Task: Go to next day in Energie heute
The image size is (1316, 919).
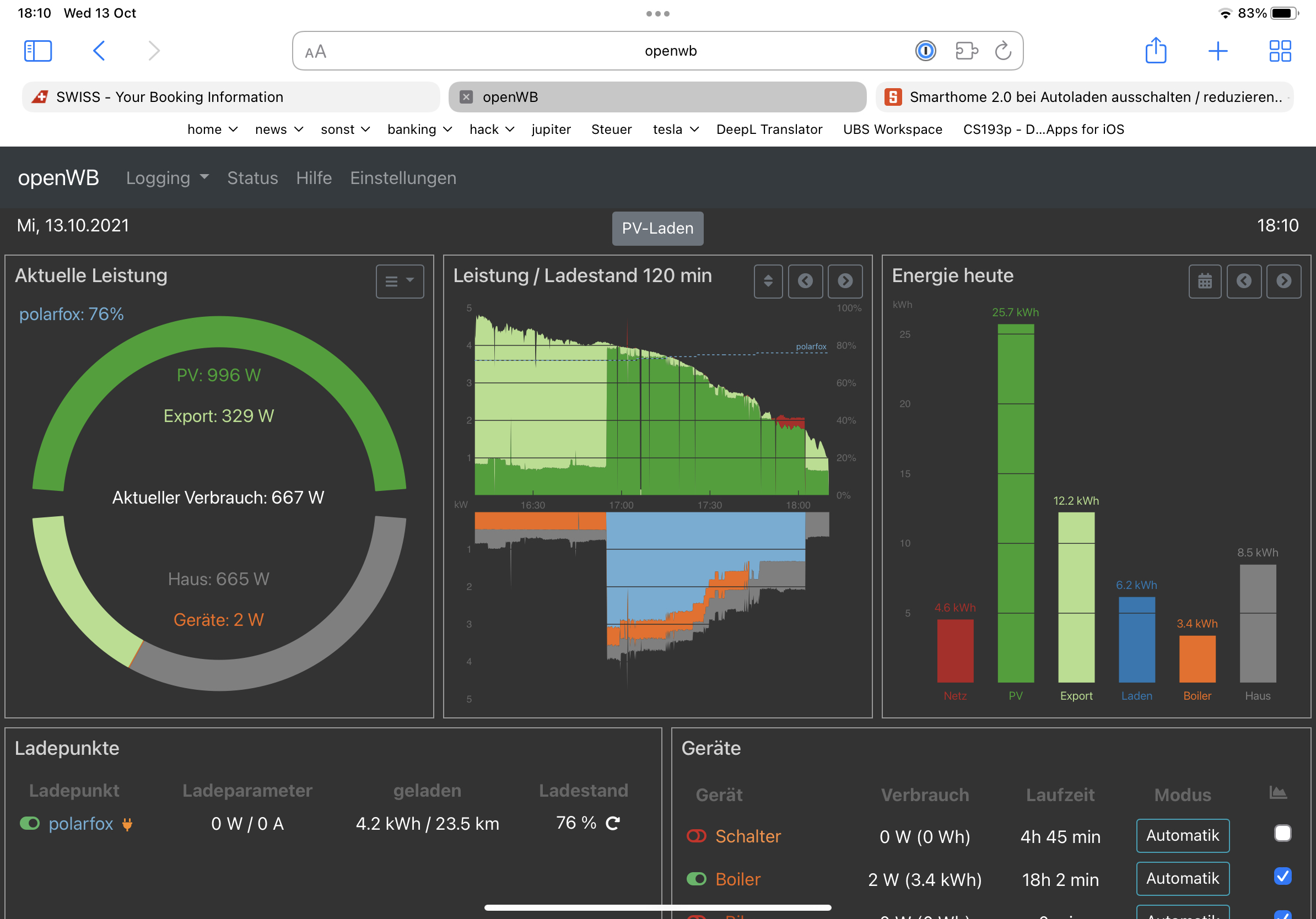Action: coord(1284,281)
